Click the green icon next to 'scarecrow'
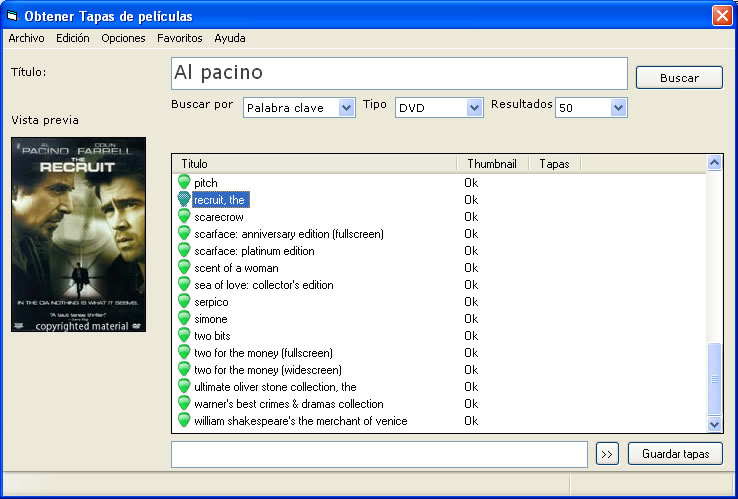The image size is (738, 499). tap(183, 217)
